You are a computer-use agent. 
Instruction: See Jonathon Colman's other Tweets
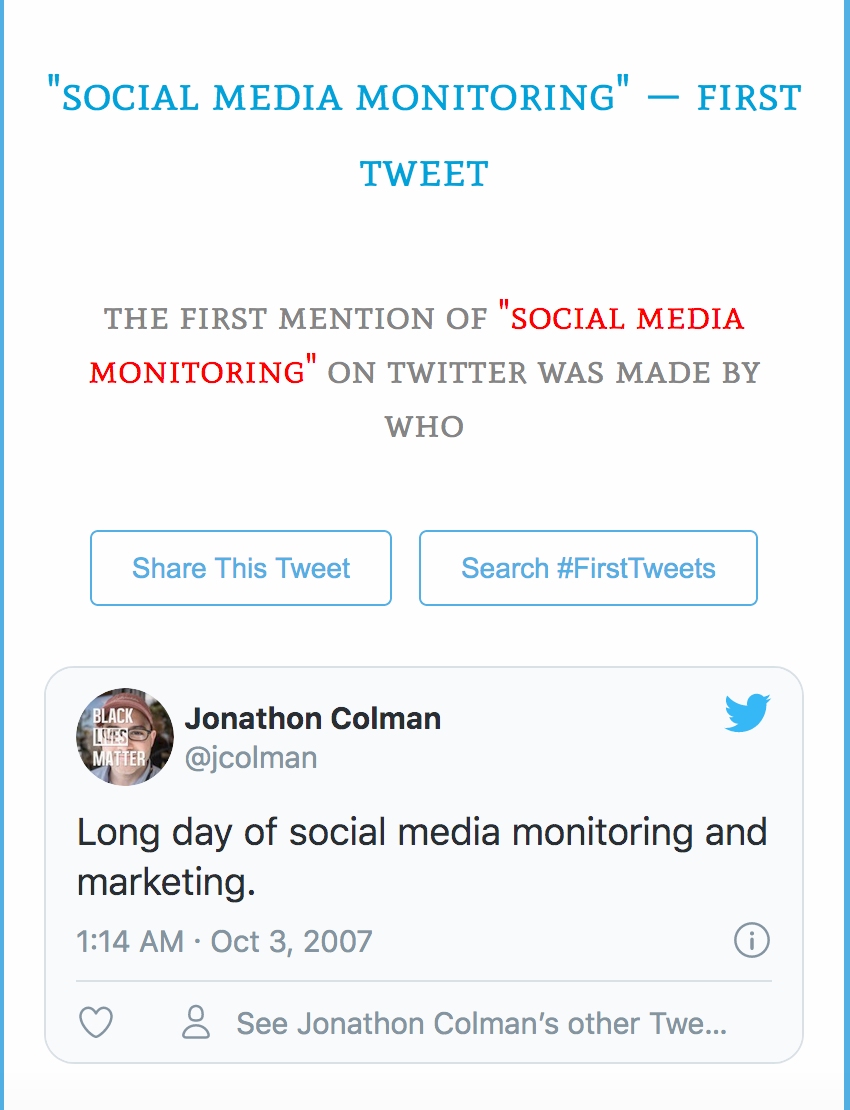pyautogui.click(x=480, y=1023)
